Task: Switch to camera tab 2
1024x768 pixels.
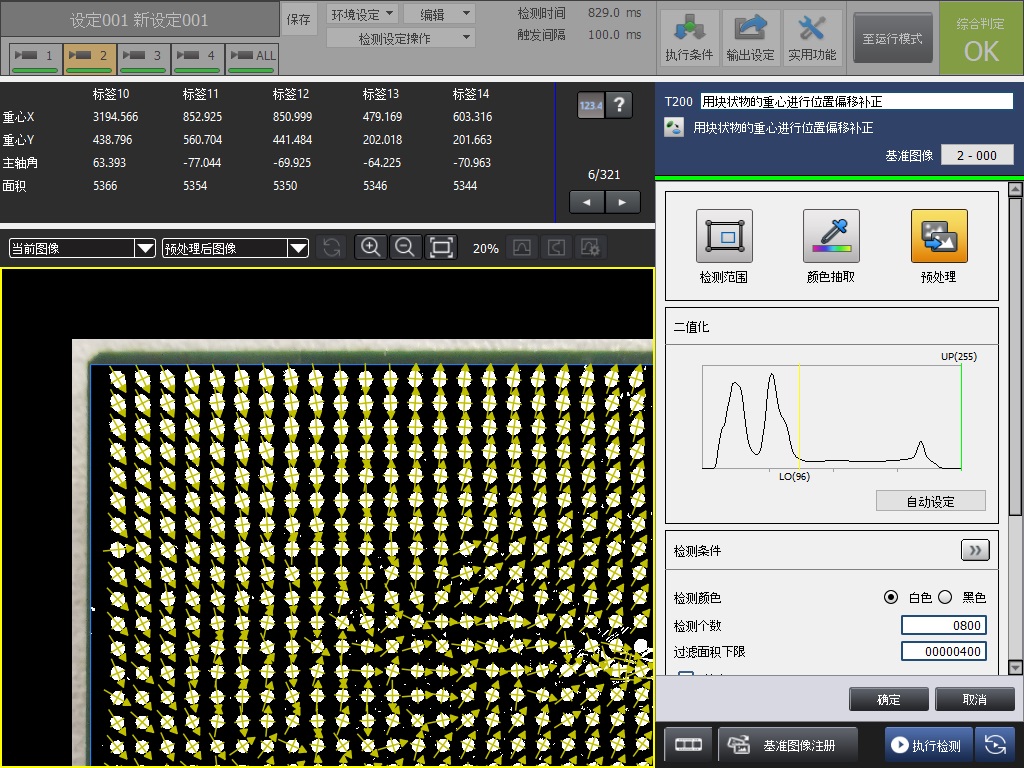Action: 91,58
